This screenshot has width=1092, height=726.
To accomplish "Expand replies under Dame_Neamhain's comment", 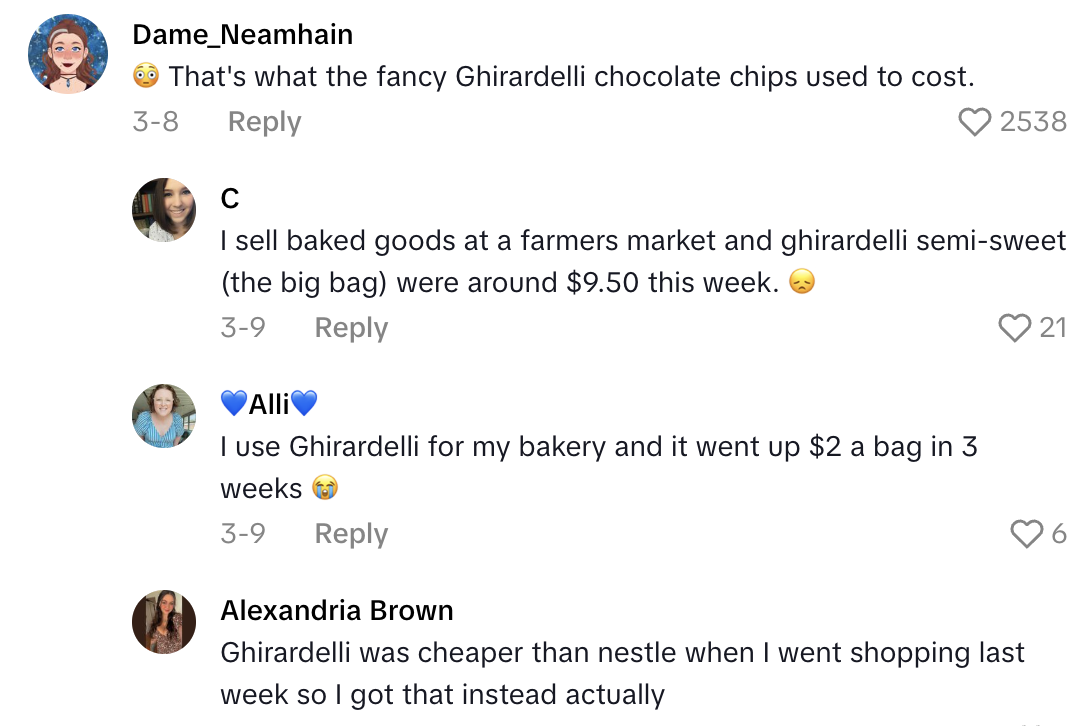I will 263,121.
